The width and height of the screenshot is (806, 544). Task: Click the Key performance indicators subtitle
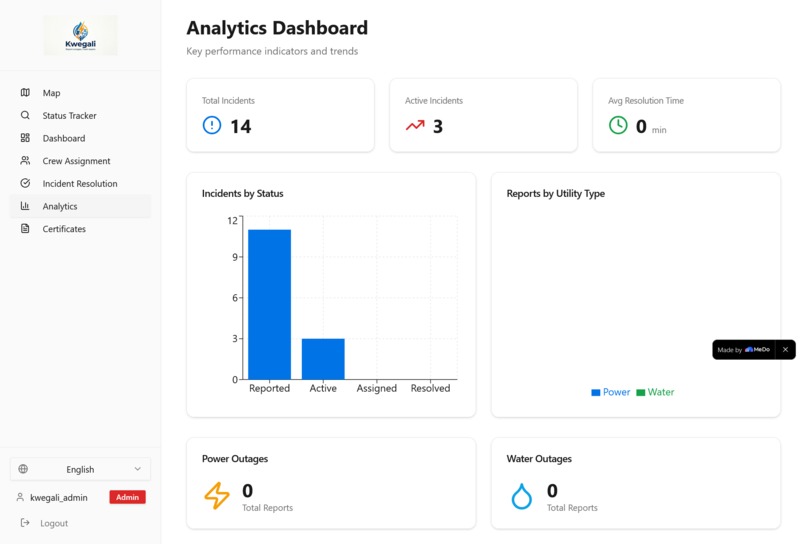(272, 51)
